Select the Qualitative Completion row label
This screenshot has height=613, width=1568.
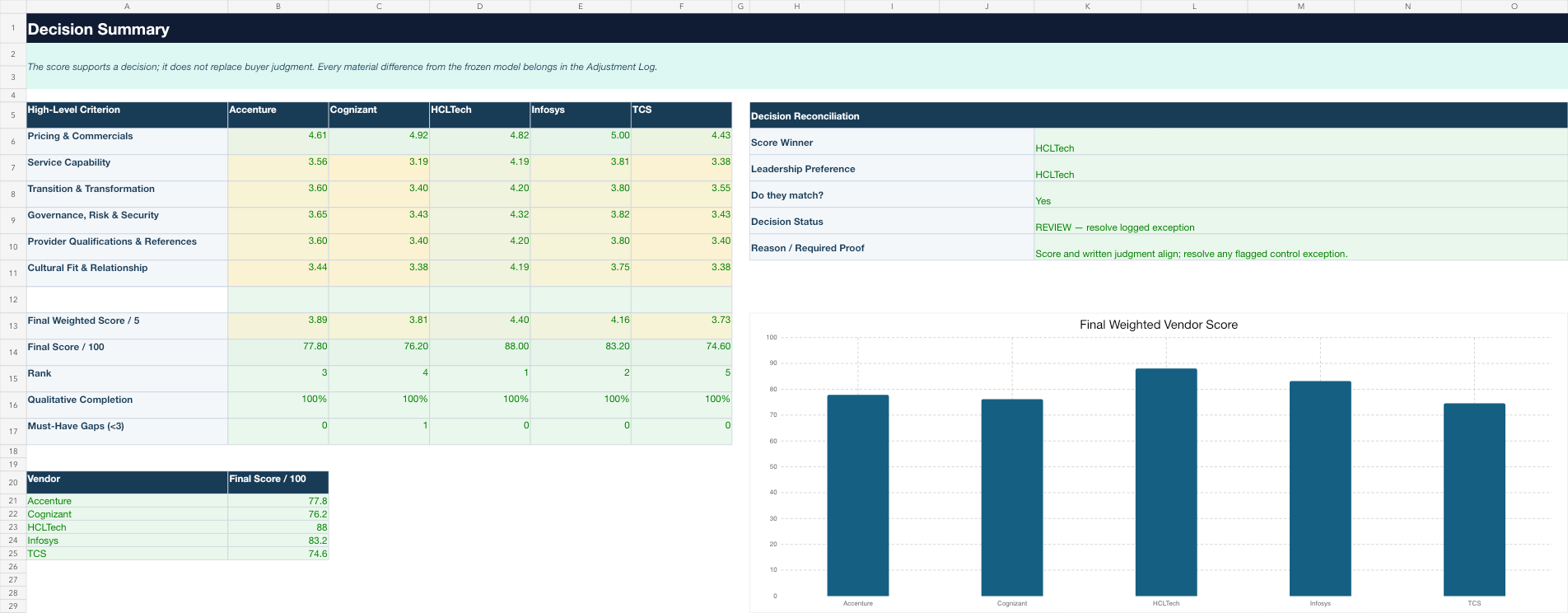click(127, 405)
